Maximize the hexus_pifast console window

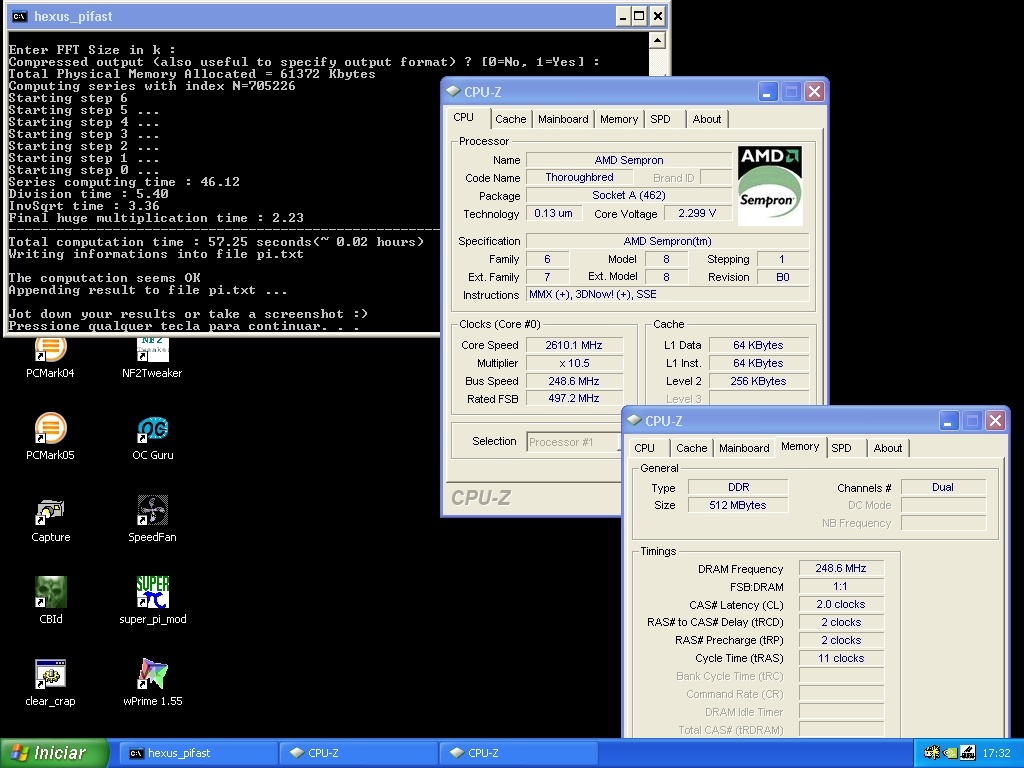[640, 16]
